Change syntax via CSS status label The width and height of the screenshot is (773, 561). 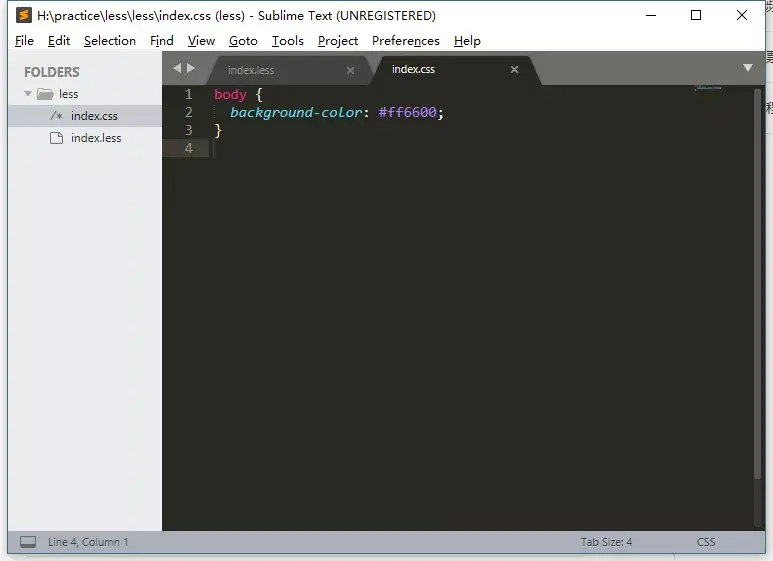click(705, 542)
